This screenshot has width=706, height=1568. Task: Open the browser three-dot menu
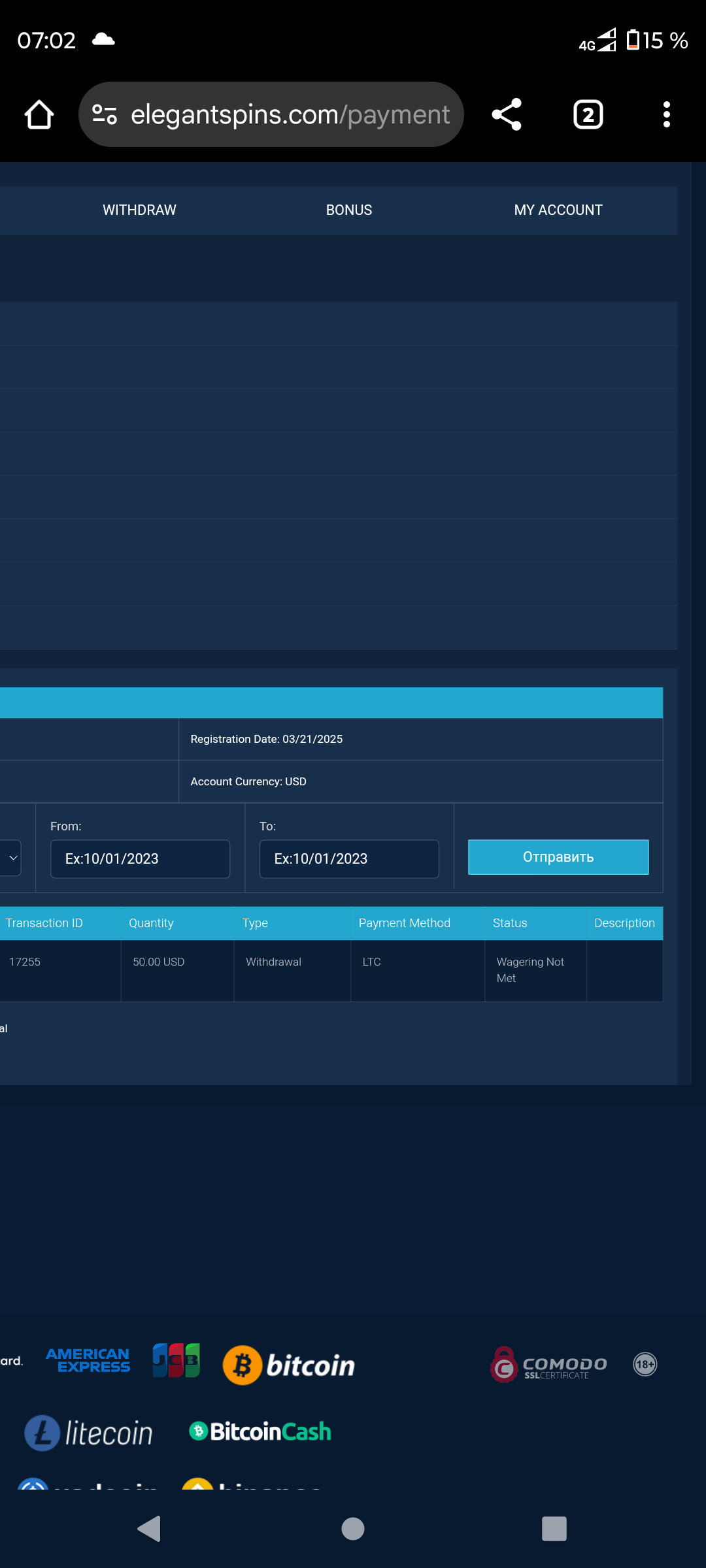(666, 115)
